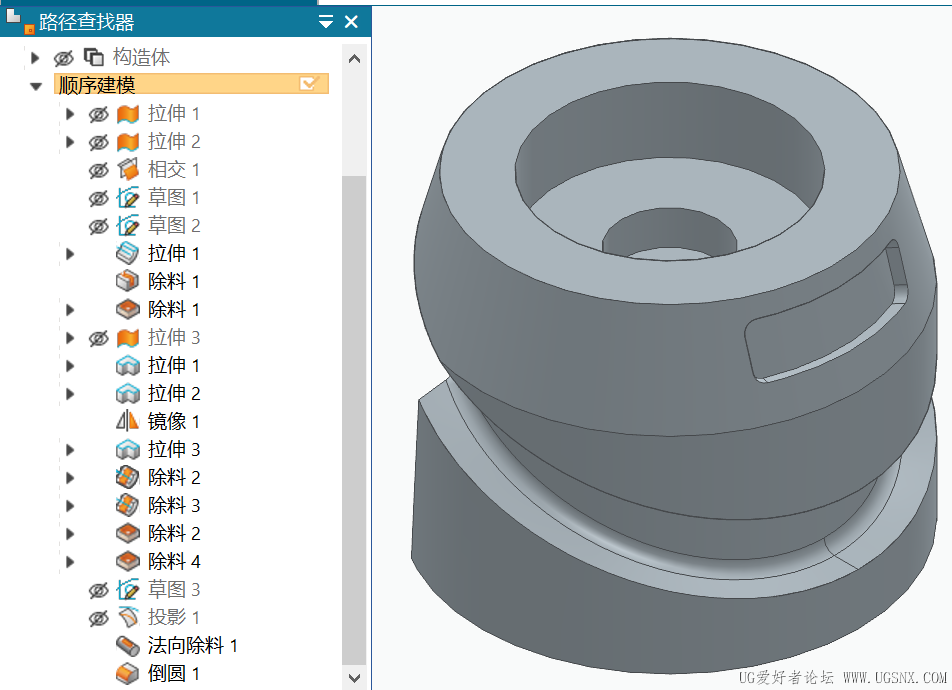The image size is (952, 690).
Task: Click the orange surface icon of greyed-out 拉伸 3
Action: pyautogui.click(x=128, y=338)
